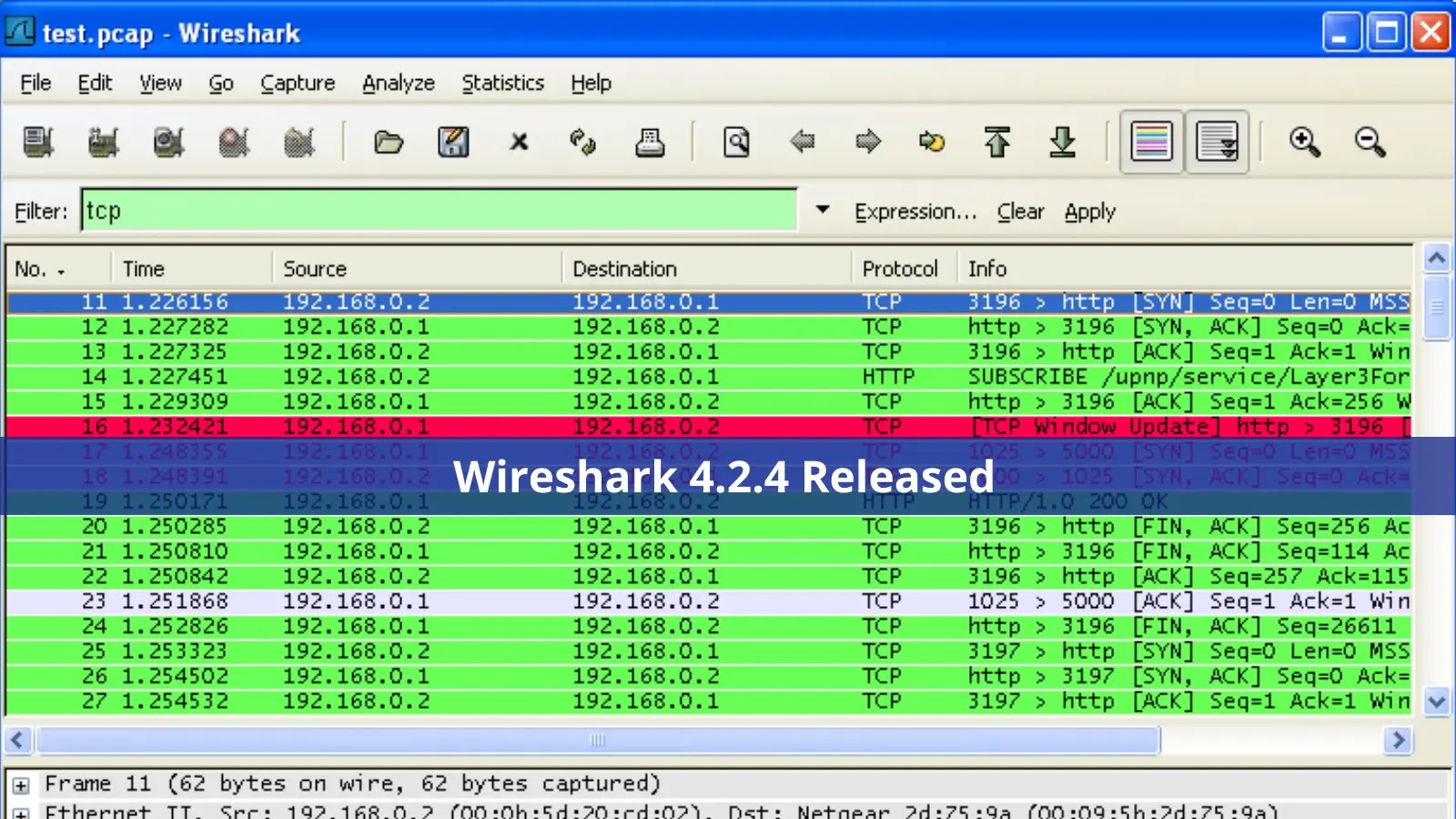Select packet 11 SYN row
Image resolution: width=1456 pixels, height=819 pixels.
(709, 301)
